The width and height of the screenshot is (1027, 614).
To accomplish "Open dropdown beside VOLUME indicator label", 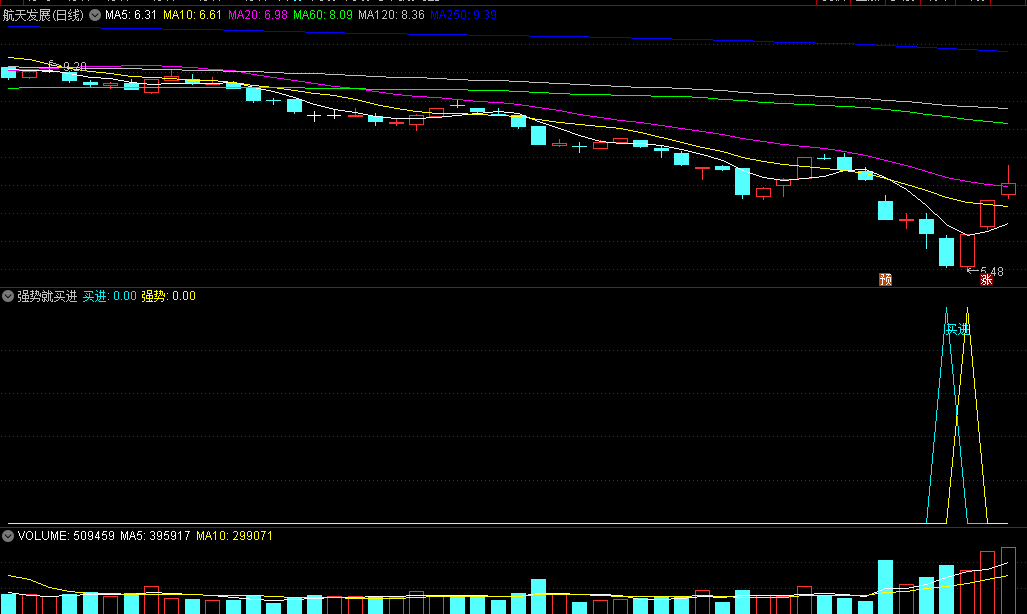I will click(8, 536).
